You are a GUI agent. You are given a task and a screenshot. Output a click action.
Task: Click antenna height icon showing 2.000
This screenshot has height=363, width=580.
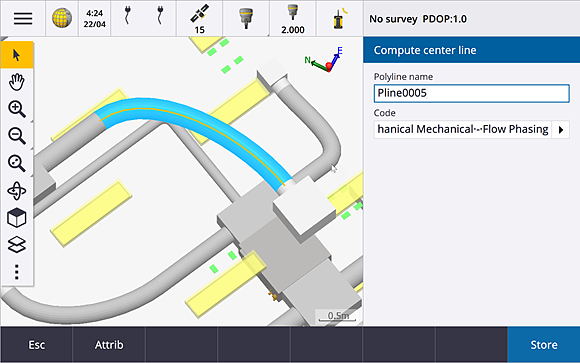(293, 19)
